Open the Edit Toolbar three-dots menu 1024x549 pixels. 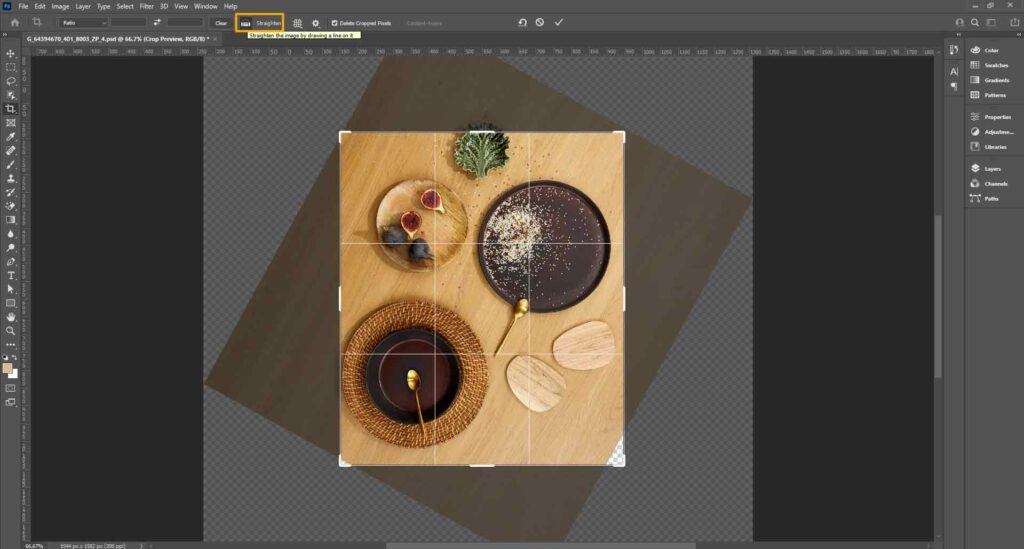[10, 345]
